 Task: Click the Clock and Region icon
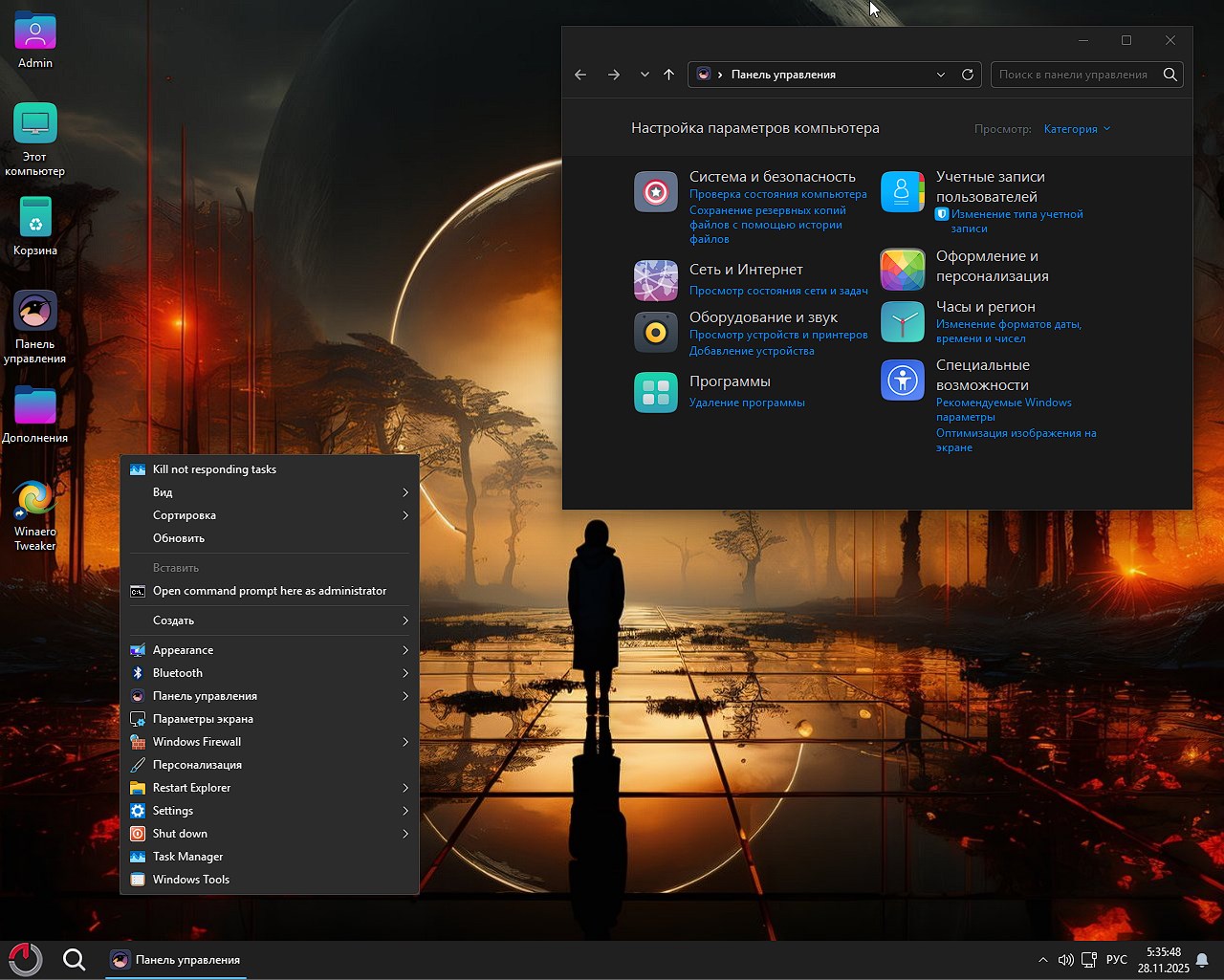902,322
